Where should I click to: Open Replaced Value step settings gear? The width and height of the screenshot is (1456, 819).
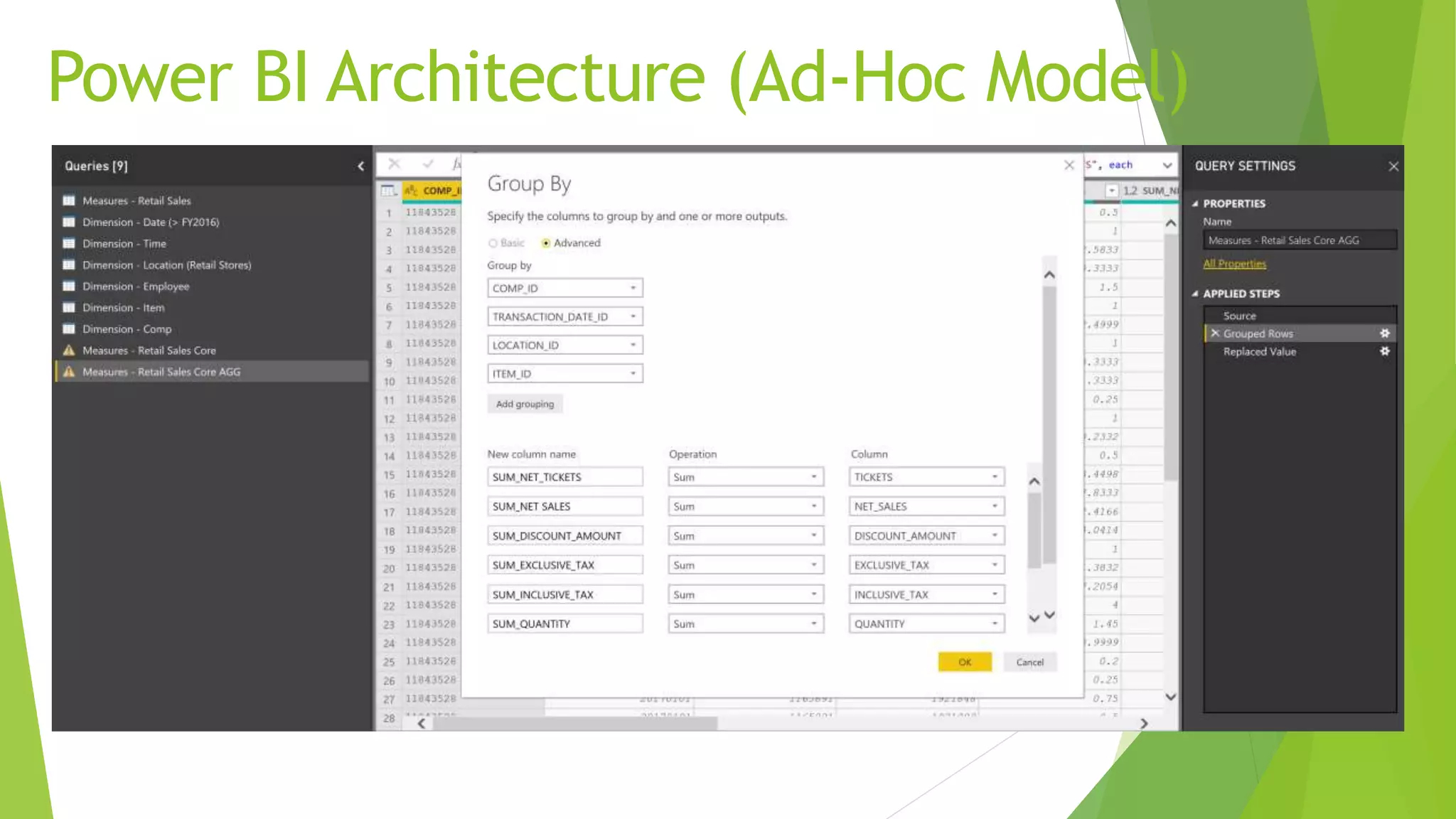point(1384,351)
